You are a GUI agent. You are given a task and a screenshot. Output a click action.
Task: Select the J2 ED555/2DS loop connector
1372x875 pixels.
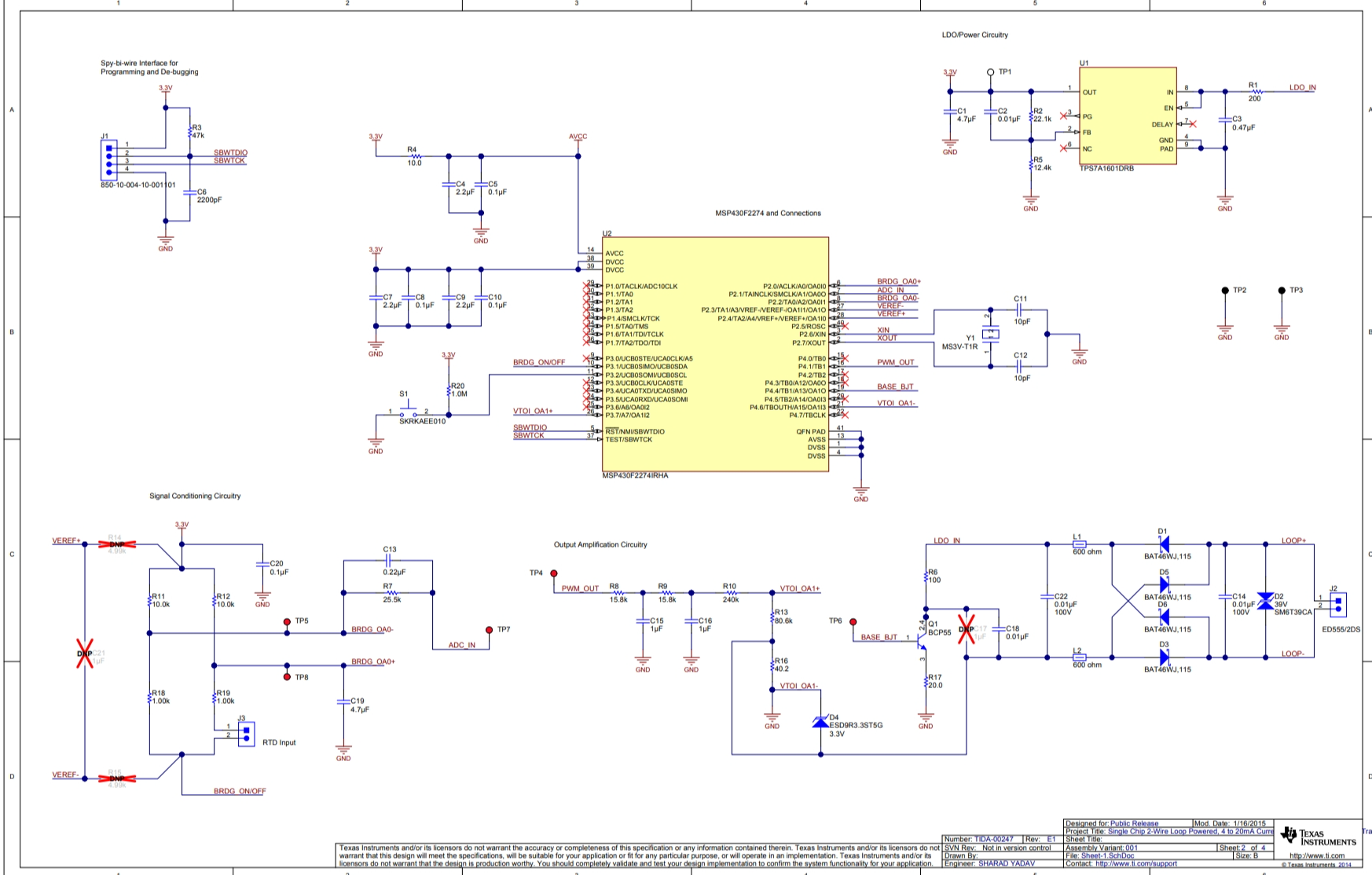[1337, 603]
